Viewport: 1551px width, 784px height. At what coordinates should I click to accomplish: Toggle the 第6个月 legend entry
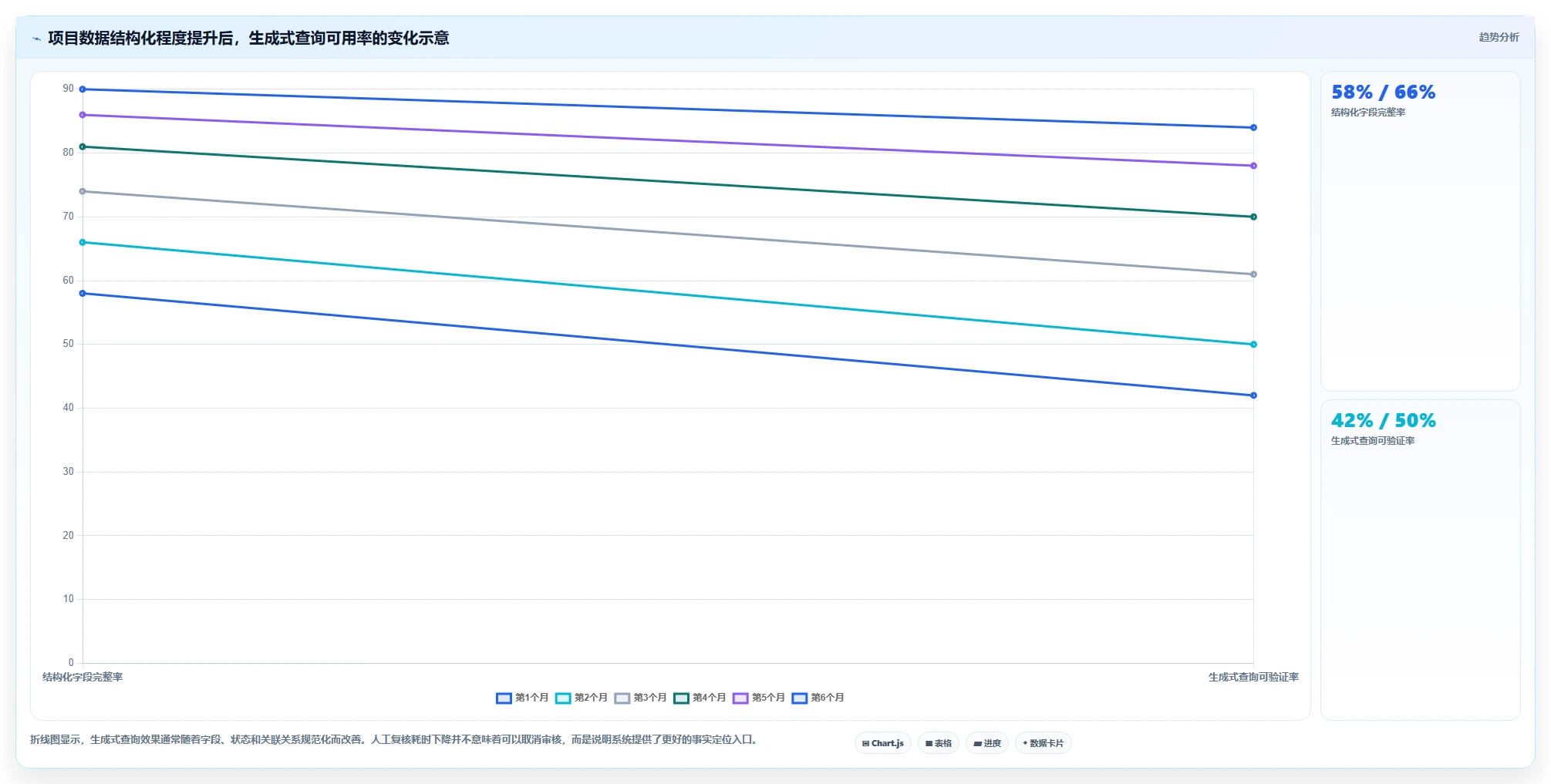click(818, 698)
